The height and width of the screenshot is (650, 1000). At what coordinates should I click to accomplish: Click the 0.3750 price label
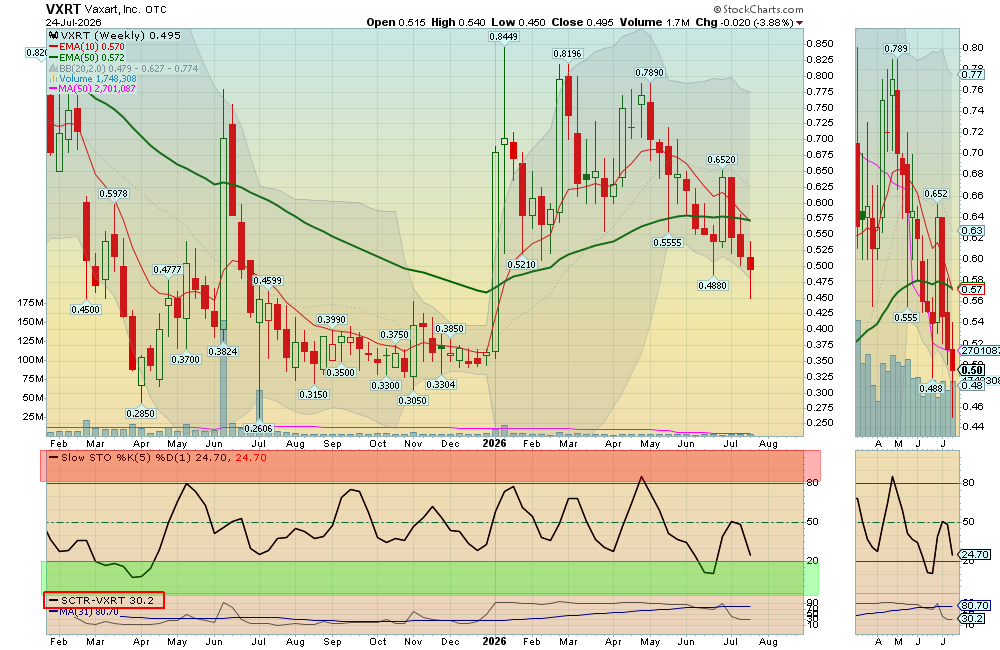[x=394, y=334]
